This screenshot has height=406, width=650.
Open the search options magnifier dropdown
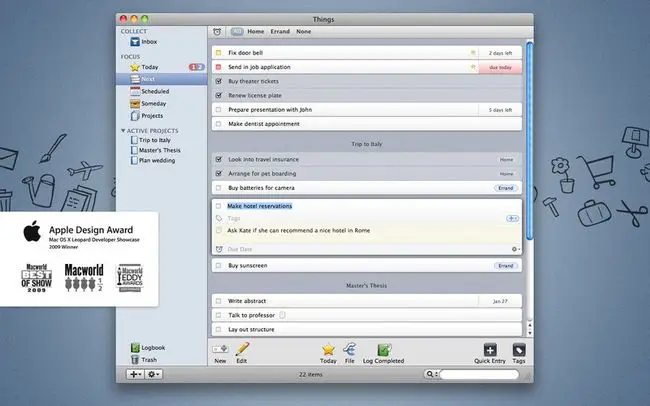pyautogui.click(x=431, y=374)
